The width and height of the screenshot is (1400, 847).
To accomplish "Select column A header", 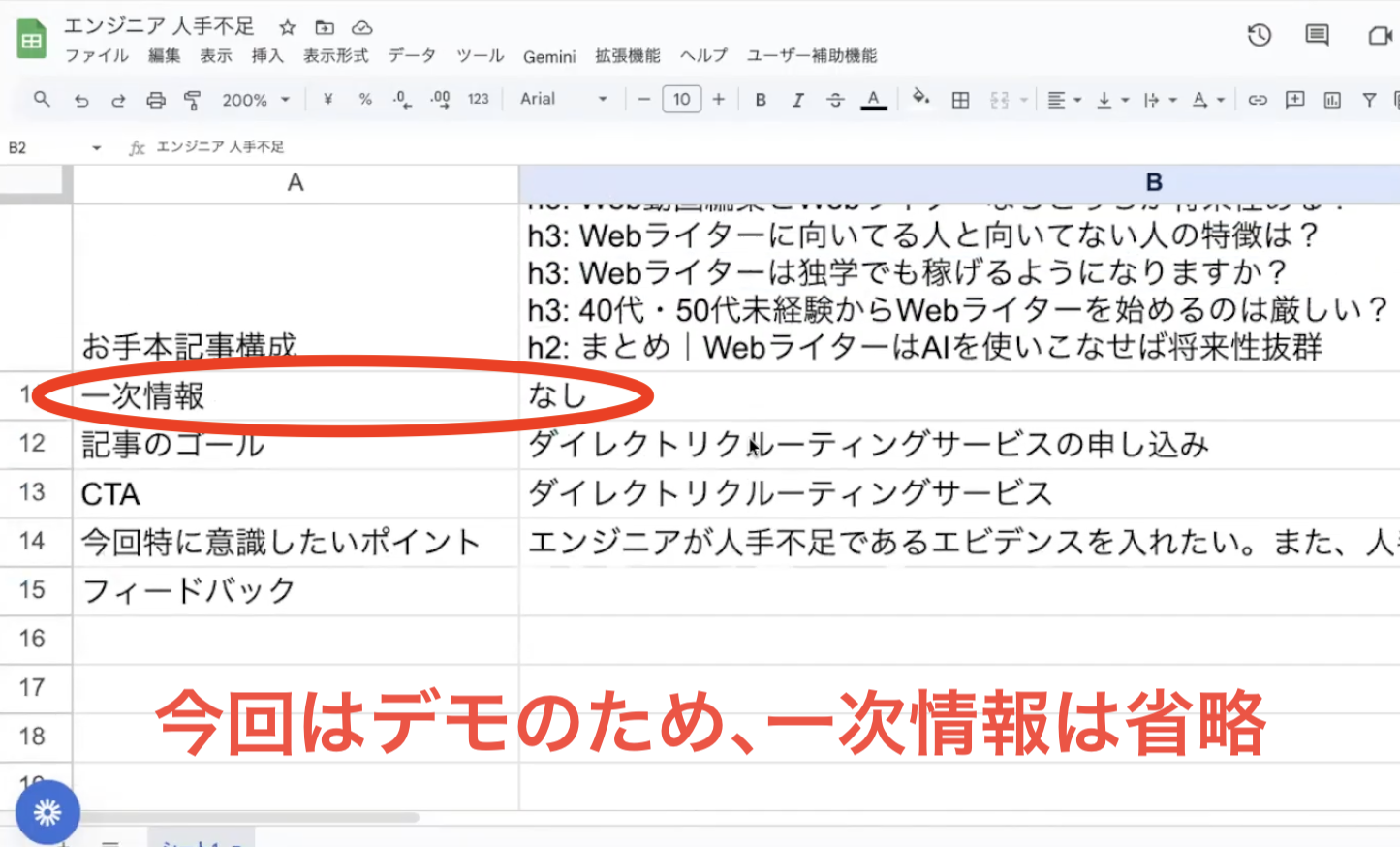I will (296, 183).
